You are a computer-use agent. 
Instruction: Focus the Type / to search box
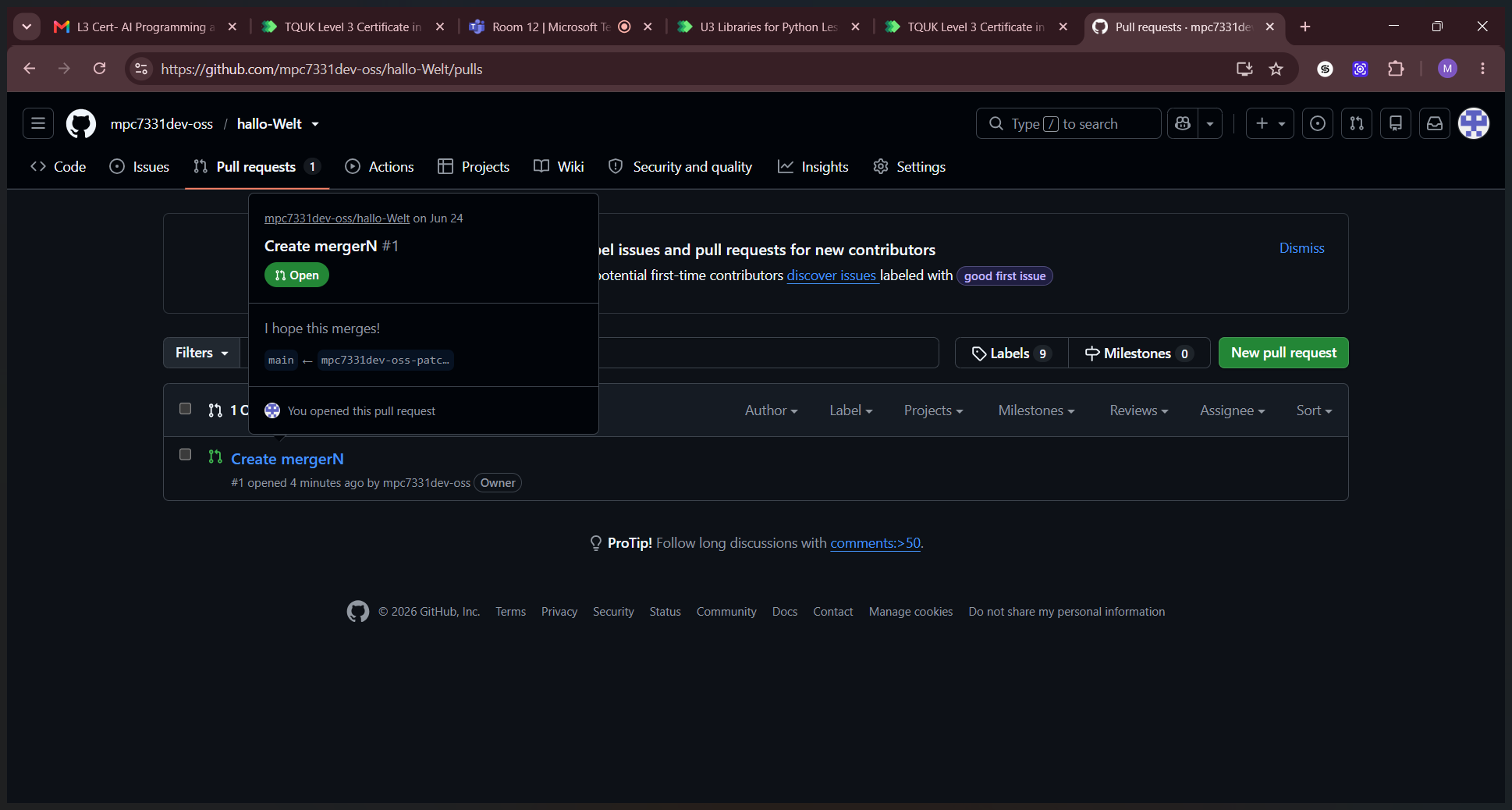point(1068,123)
